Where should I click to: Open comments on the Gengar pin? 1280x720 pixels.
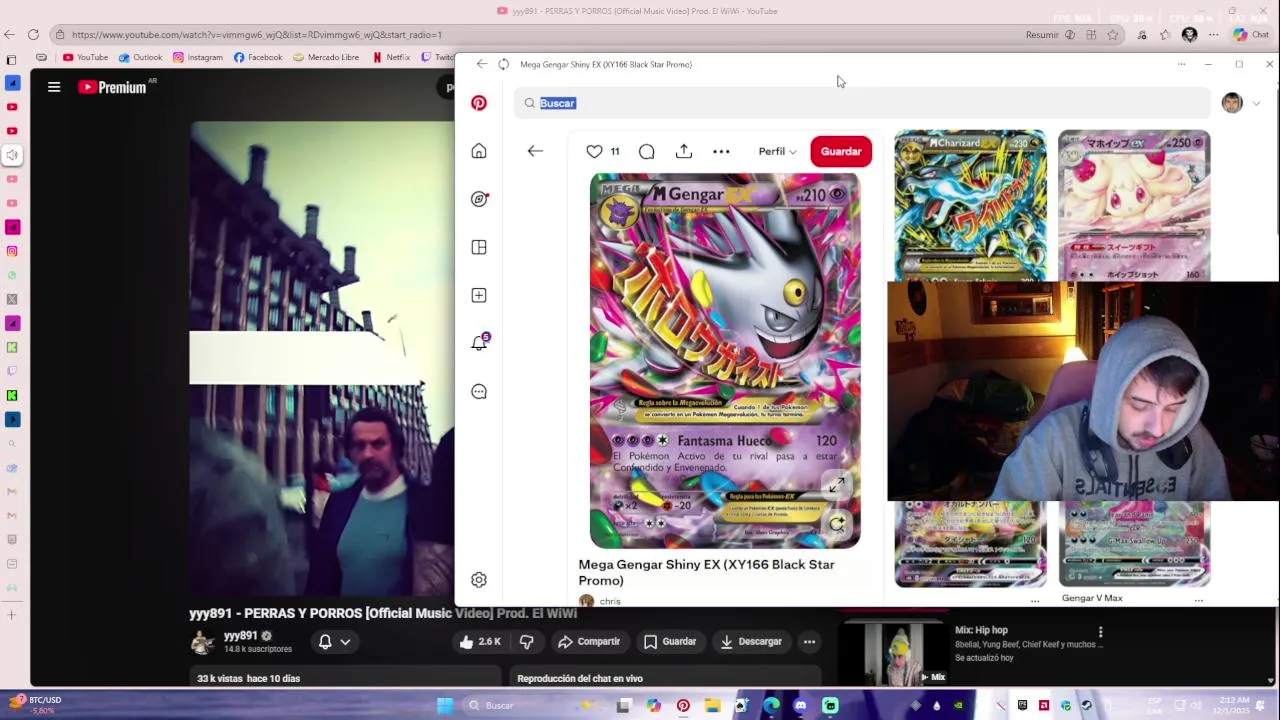tap(646, 151)
